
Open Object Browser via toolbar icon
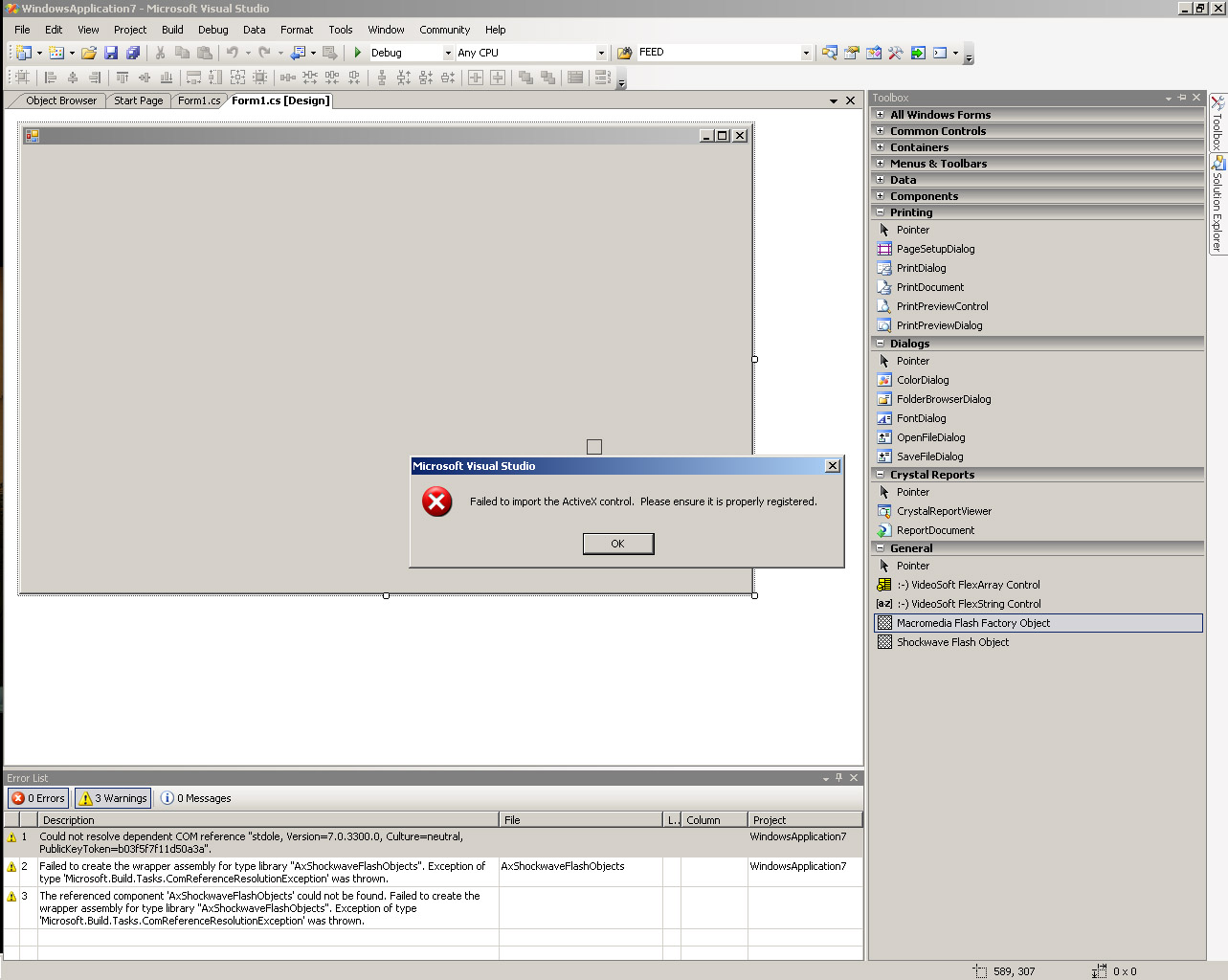(874, 53)
